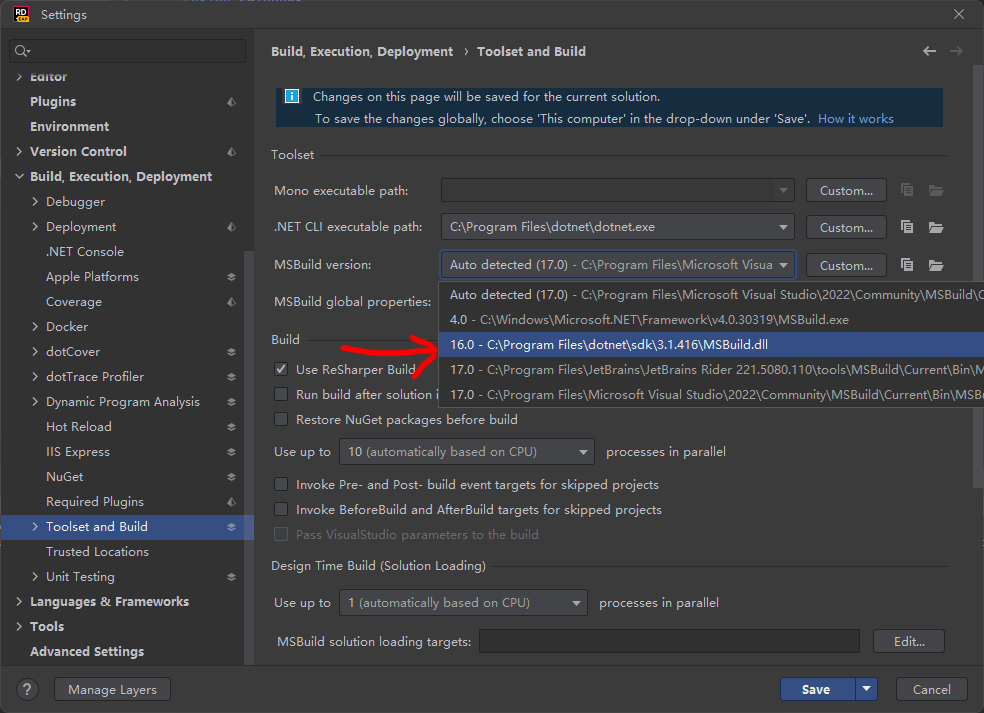Image resolution: width=984 pixels, height=713 pixels.
Task: Click Custom... for MSBuild version
Action: [846, 265]
